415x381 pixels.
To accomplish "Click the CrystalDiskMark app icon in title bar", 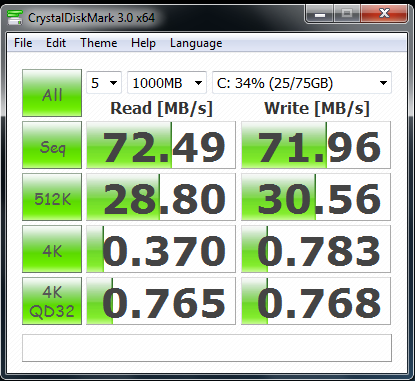I will [15, 17].
